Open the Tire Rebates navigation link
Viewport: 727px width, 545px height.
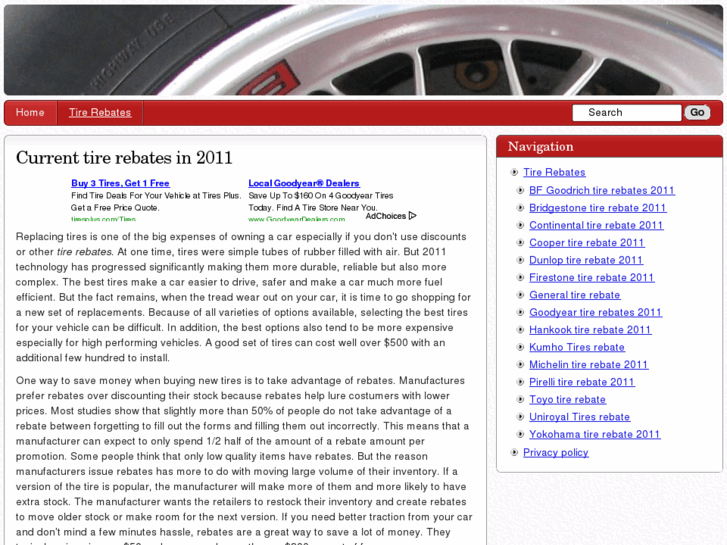pos(554,172)
